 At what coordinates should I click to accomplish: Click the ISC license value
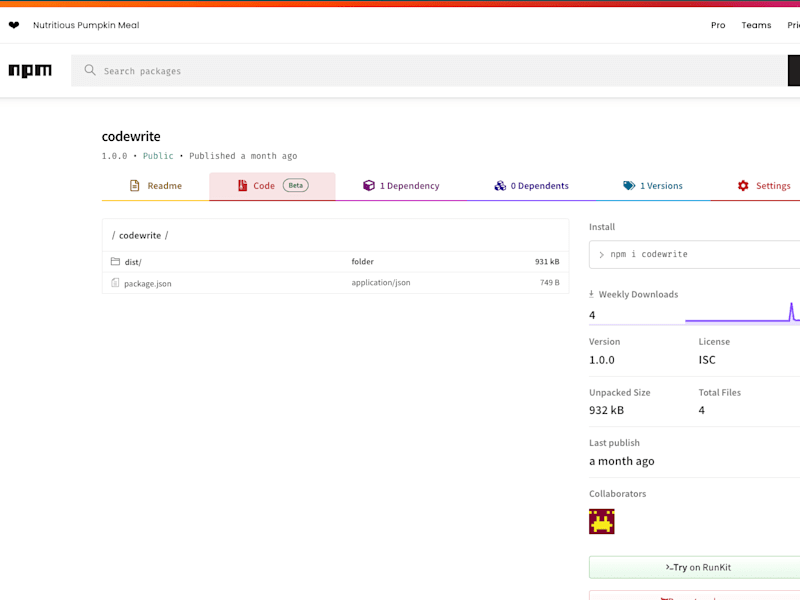click(707, 360)
